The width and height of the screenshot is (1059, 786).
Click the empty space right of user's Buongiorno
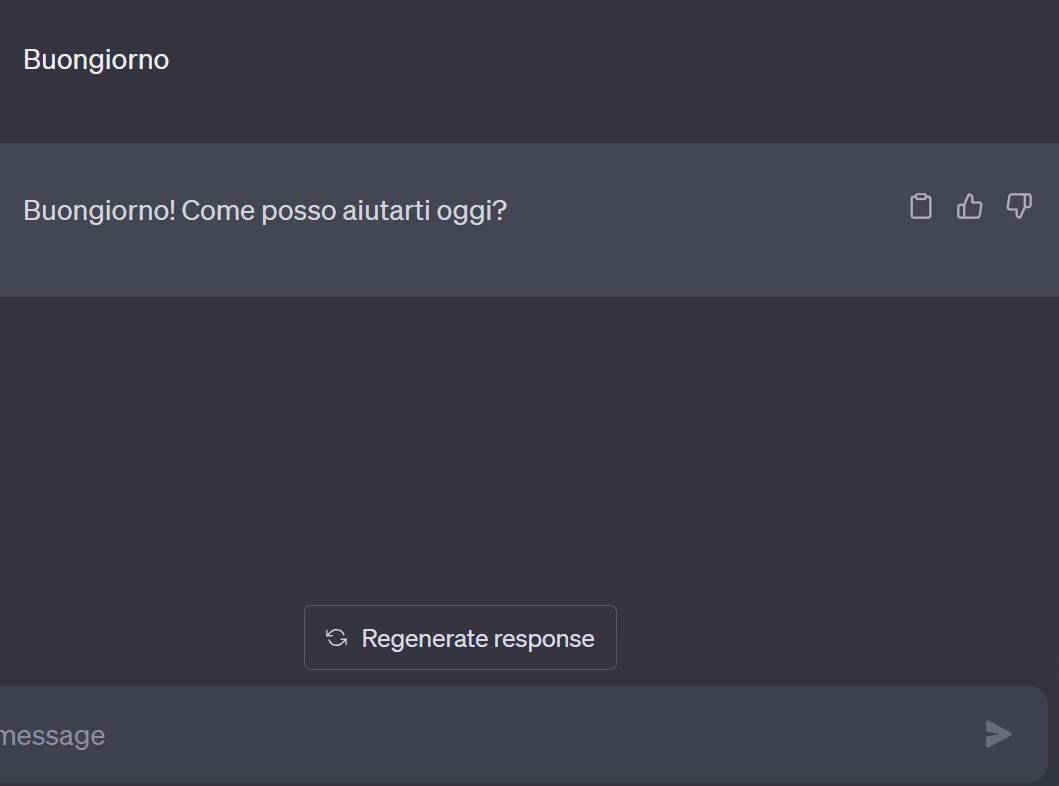coord(600,60)
